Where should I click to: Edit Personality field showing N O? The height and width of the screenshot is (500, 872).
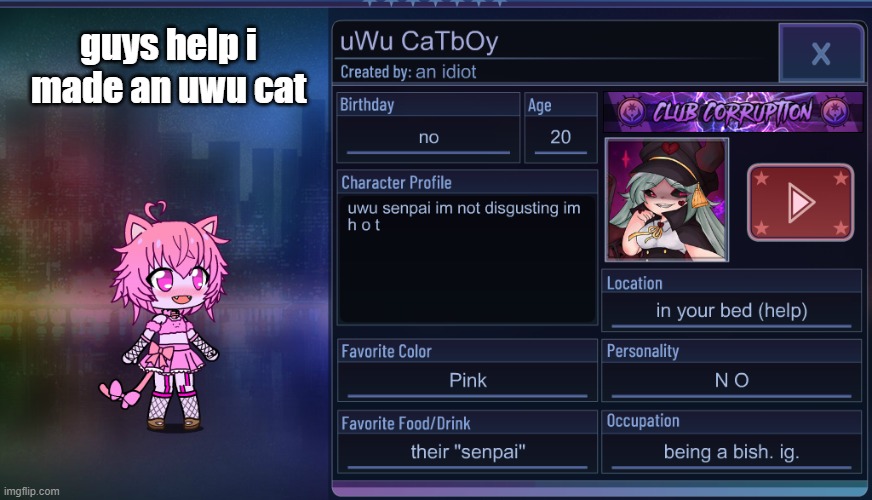[731, 382]
